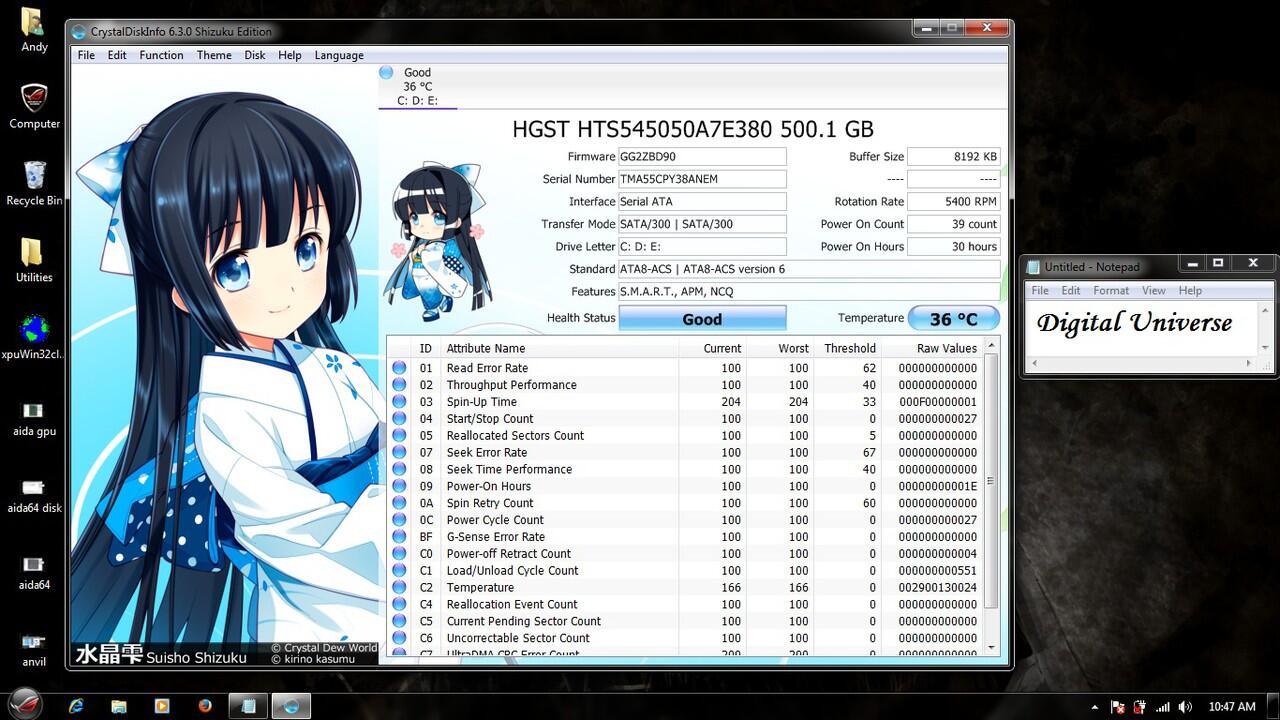Click the Interface Serial ATA field
This screenshot has width=1280, height=720.
702,202
